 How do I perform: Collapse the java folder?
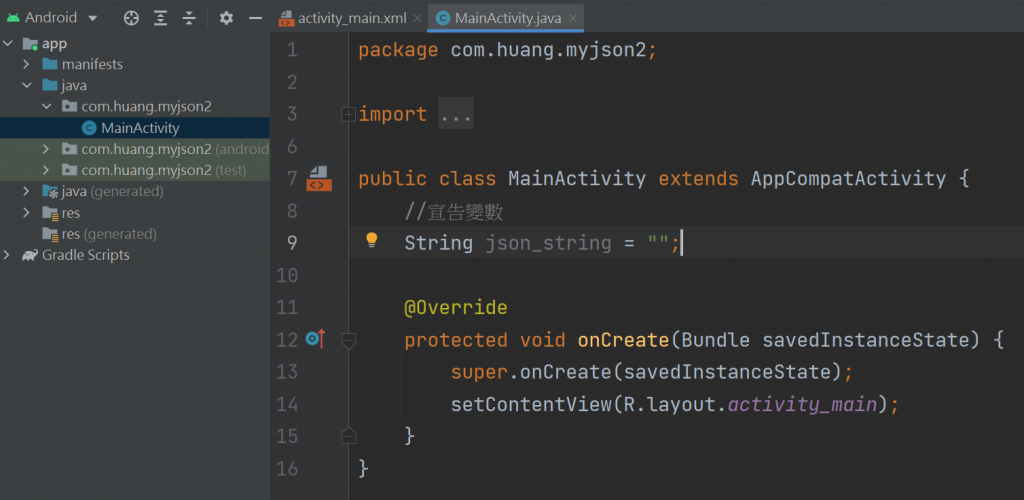26,86
